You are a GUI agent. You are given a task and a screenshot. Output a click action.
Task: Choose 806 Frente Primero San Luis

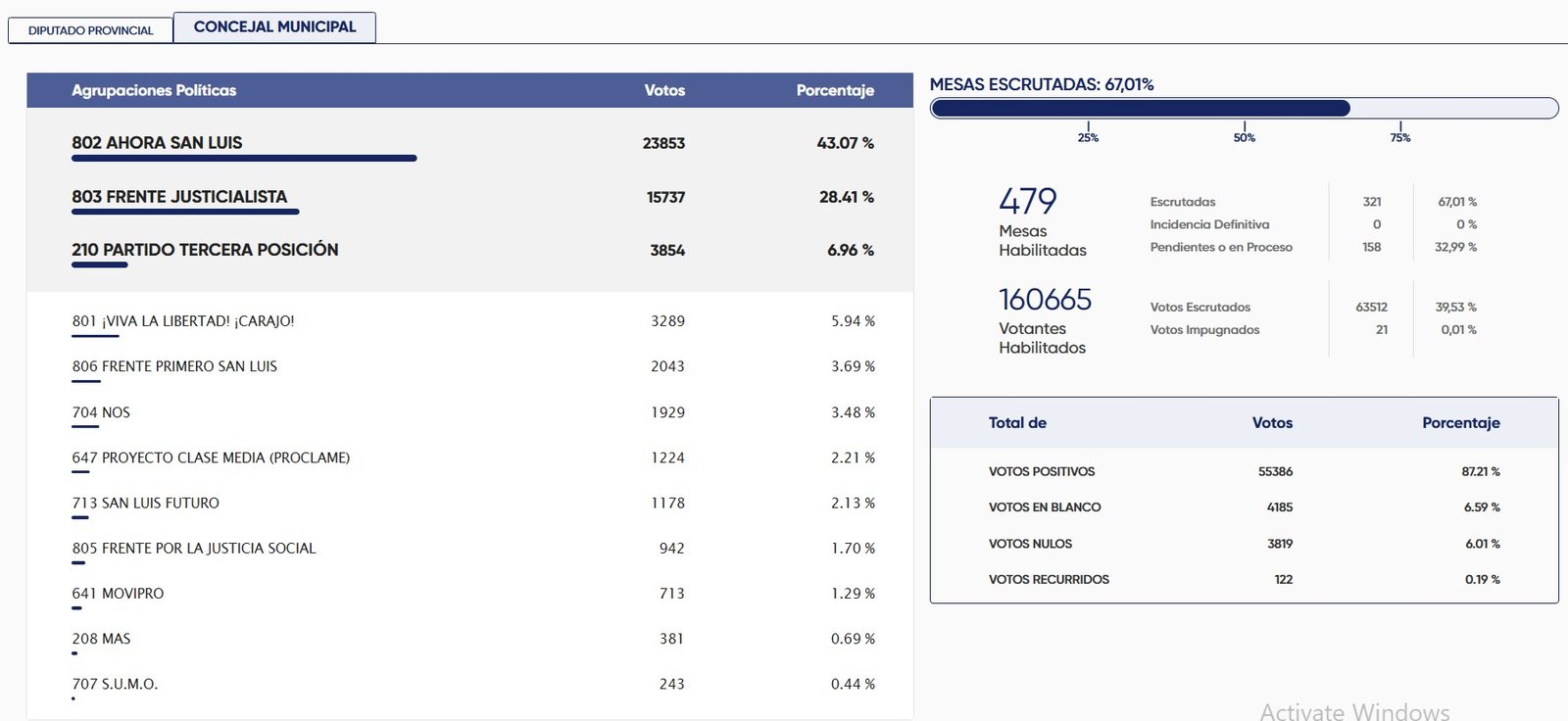[x=174, y=366]
